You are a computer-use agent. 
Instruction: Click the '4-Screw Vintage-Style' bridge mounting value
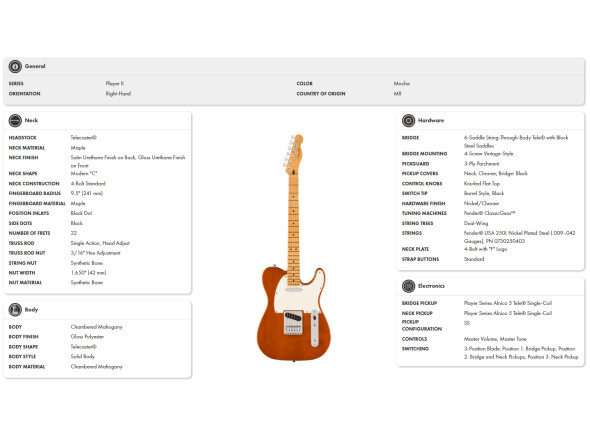[x=488, y=154]
